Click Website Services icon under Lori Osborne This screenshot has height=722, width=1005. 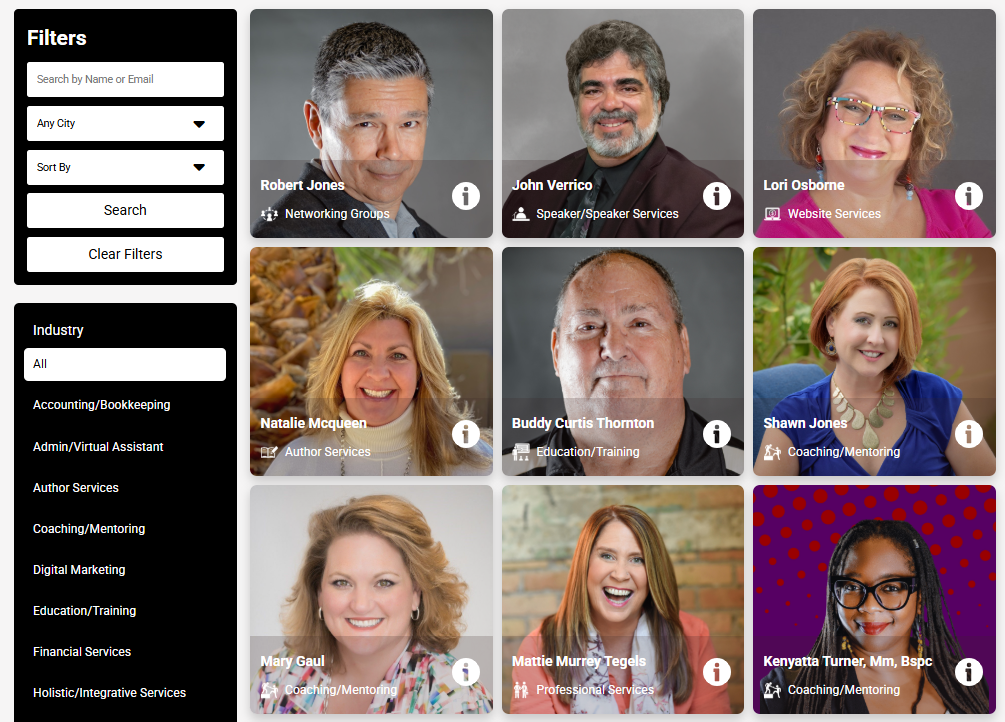tap(772, 214)
